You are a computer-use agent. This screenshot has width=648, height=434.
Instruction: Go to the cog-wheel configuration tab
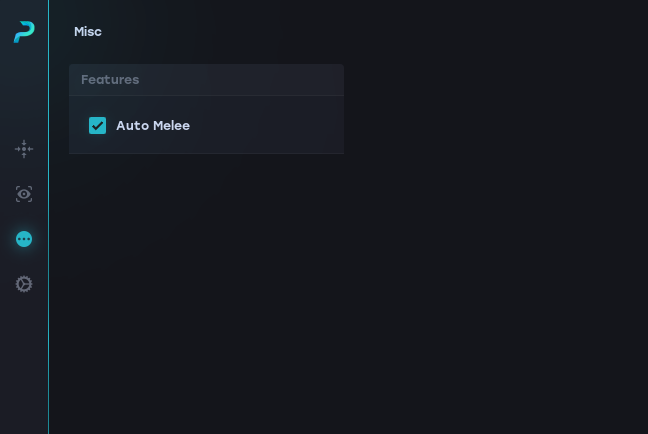(x=24, y=284)
